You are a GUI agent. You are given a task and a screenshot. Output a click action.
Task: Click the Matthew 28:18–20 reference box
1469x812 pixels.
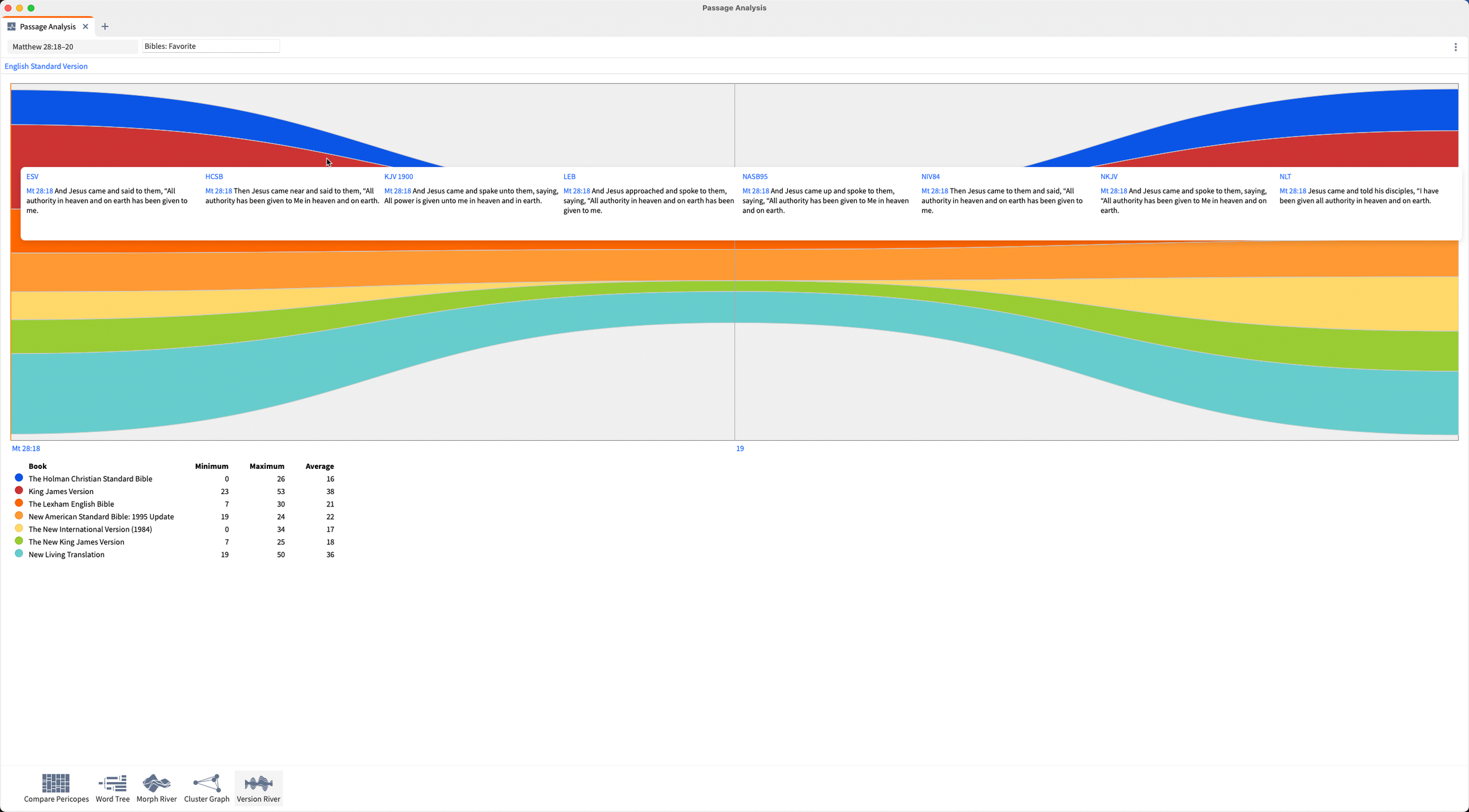[72, 46]
